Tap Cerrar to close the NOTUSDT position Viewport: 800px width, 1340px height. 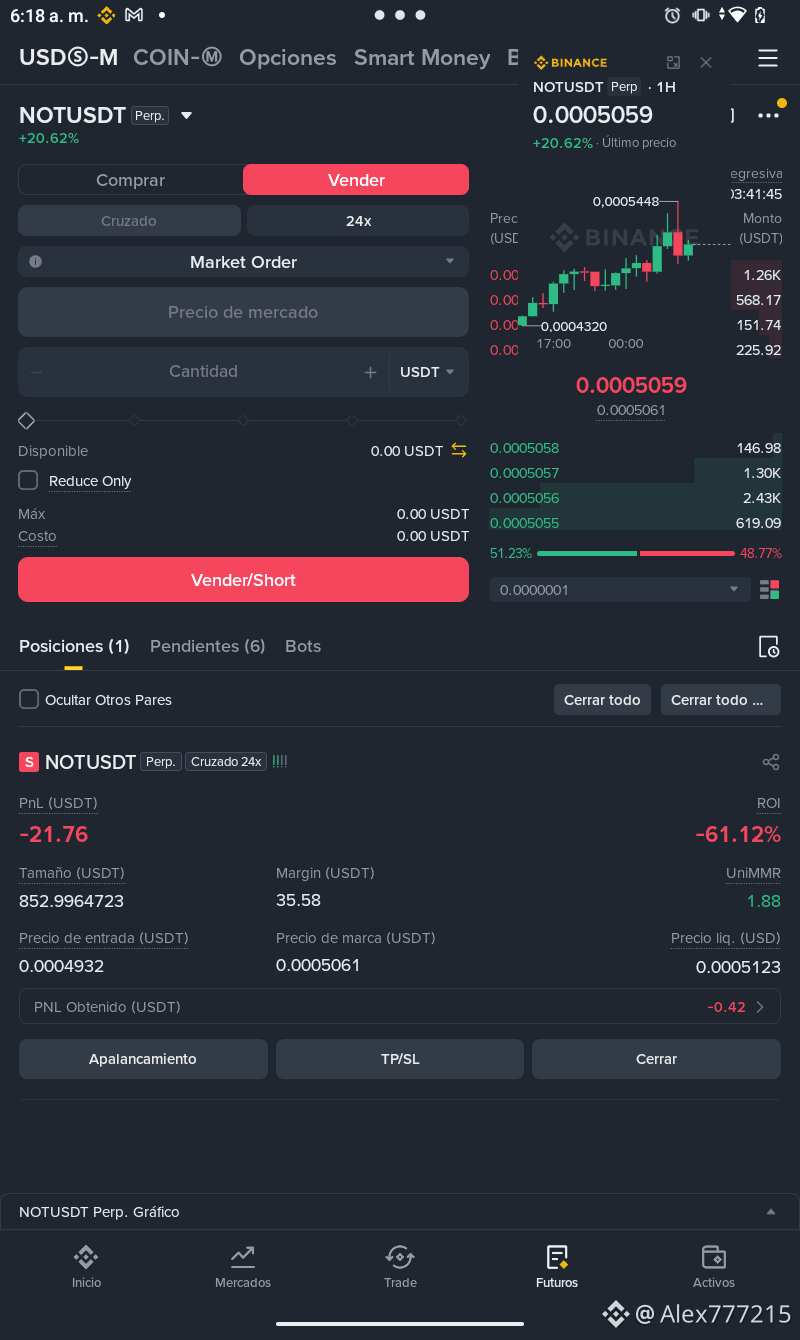click(656, 1059)
